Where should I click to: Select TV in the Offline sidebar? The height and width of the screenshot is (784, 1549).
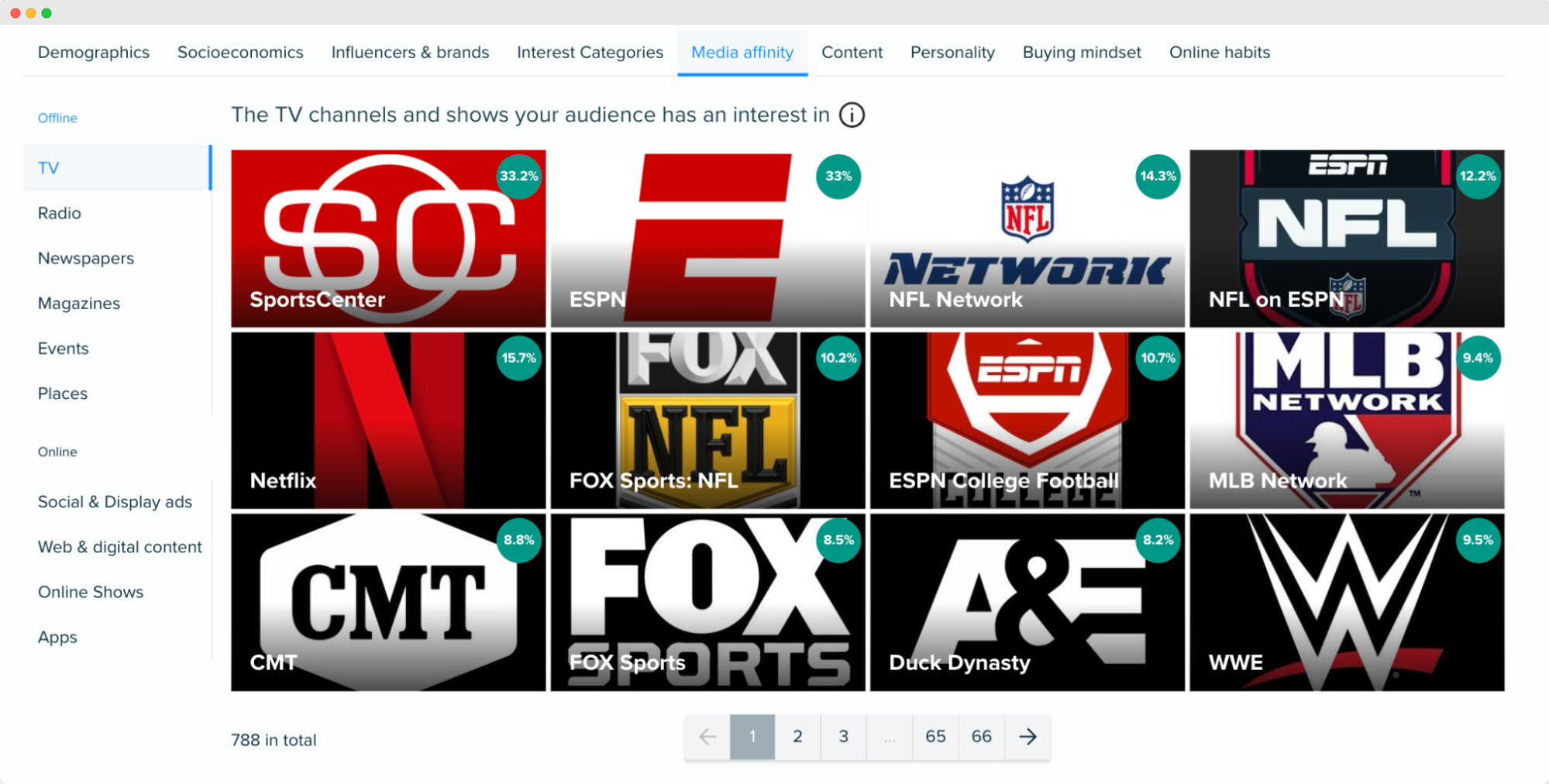tap(118, 167)
